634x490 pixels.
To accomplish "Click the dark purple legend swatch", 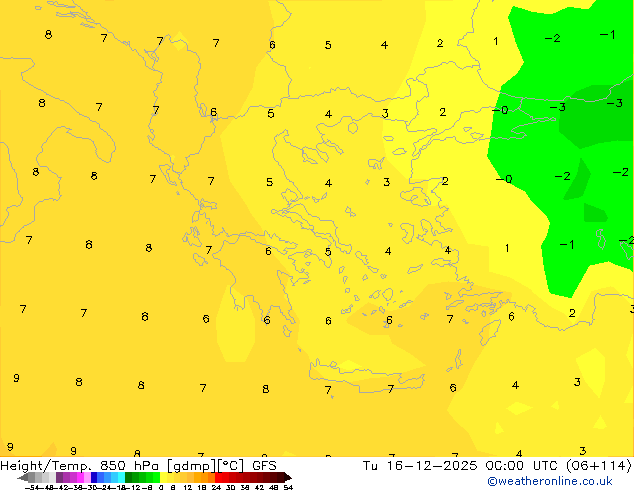I will pos(59,477).
